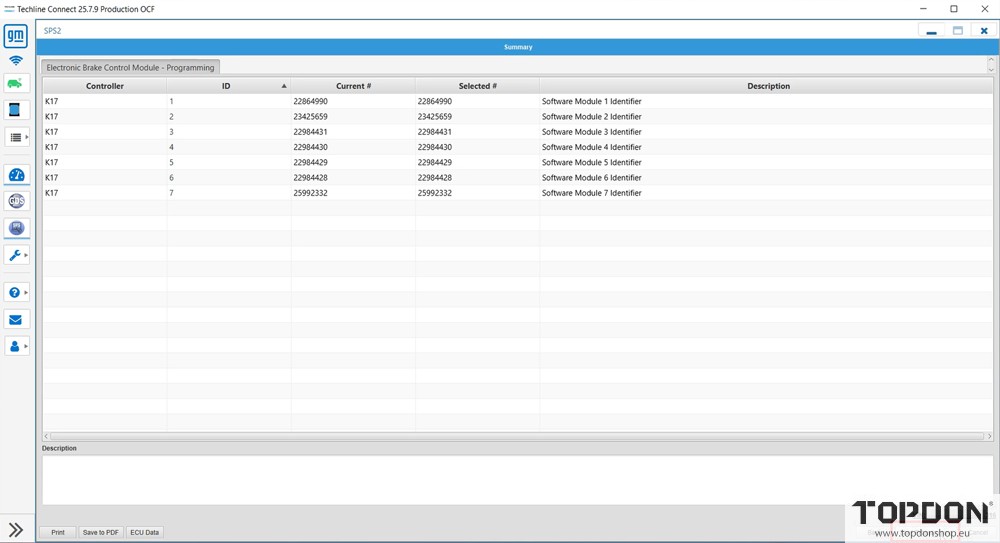Expand sidebar with double chevron arrow
The width and height of the screenshot is (1000, 543).
click(x=16, y=530)
